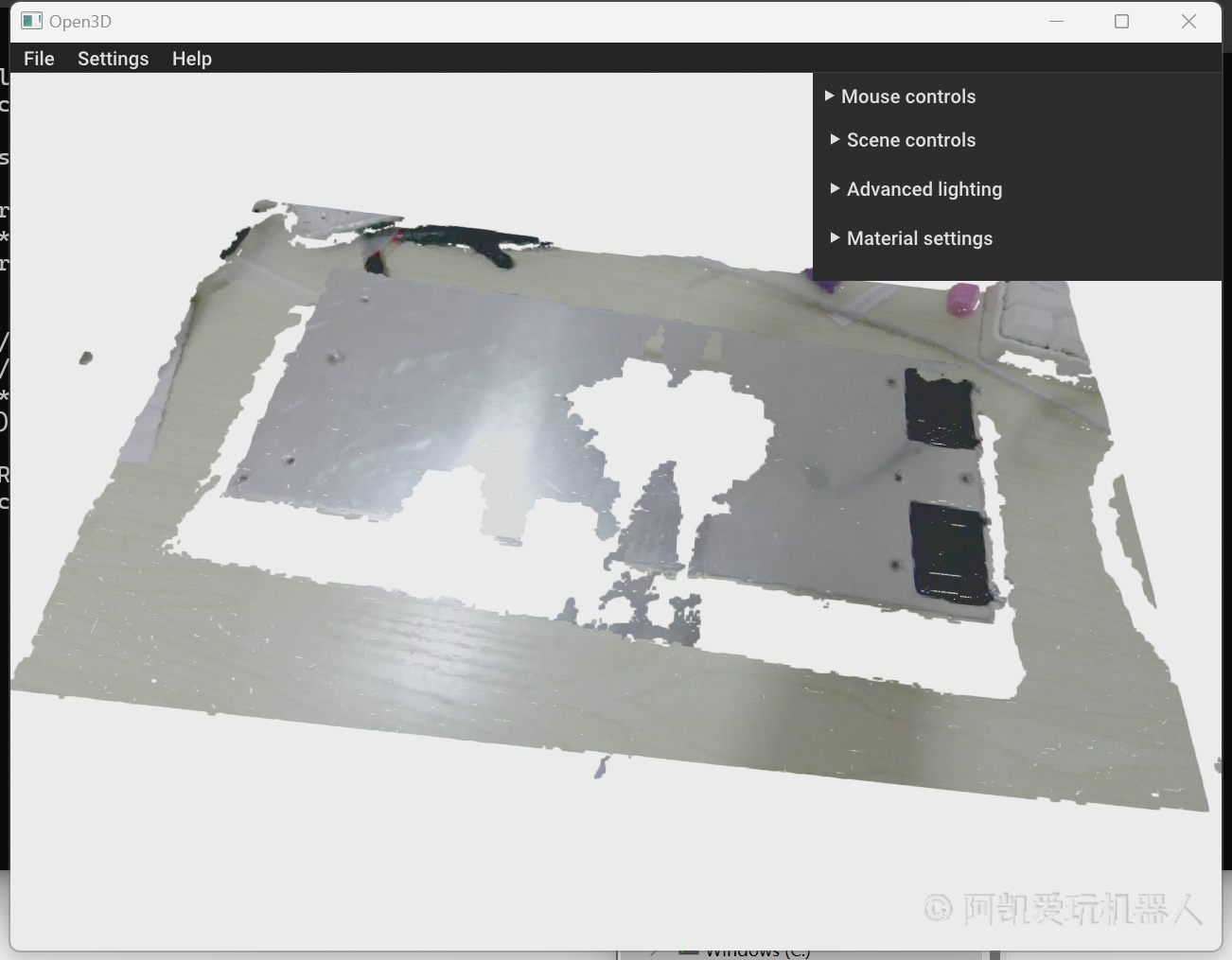Viewport: 1232px width, 960px height.
Task: Open the Settings menu
Action: click(x=113, y=59)
